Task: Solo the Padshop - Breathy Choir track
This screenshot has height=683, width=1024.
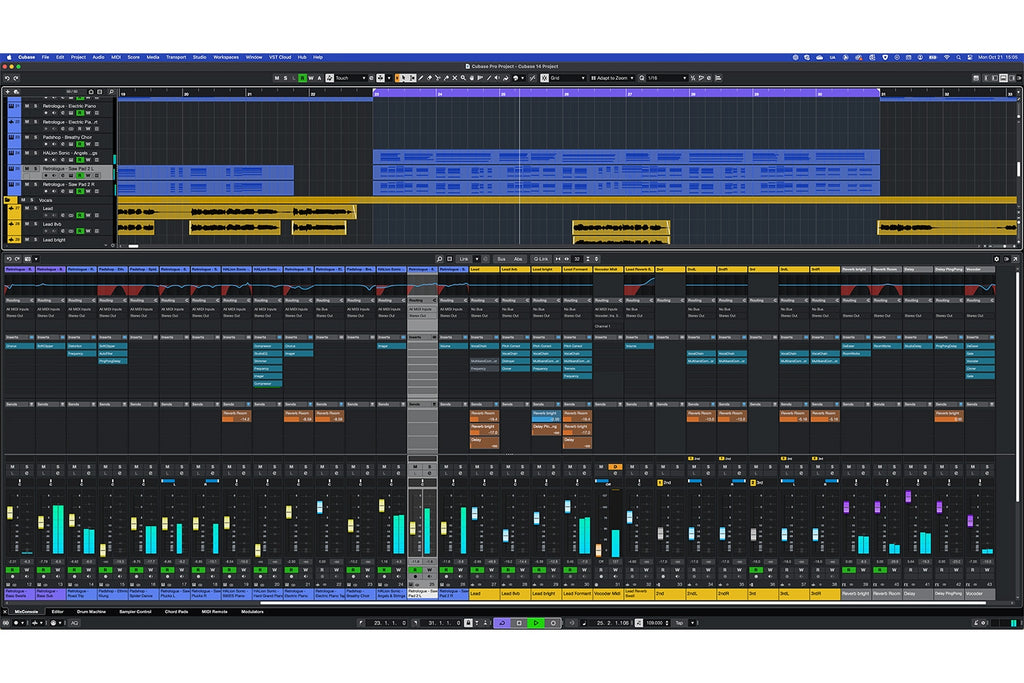Action: [x=35, y=137]
